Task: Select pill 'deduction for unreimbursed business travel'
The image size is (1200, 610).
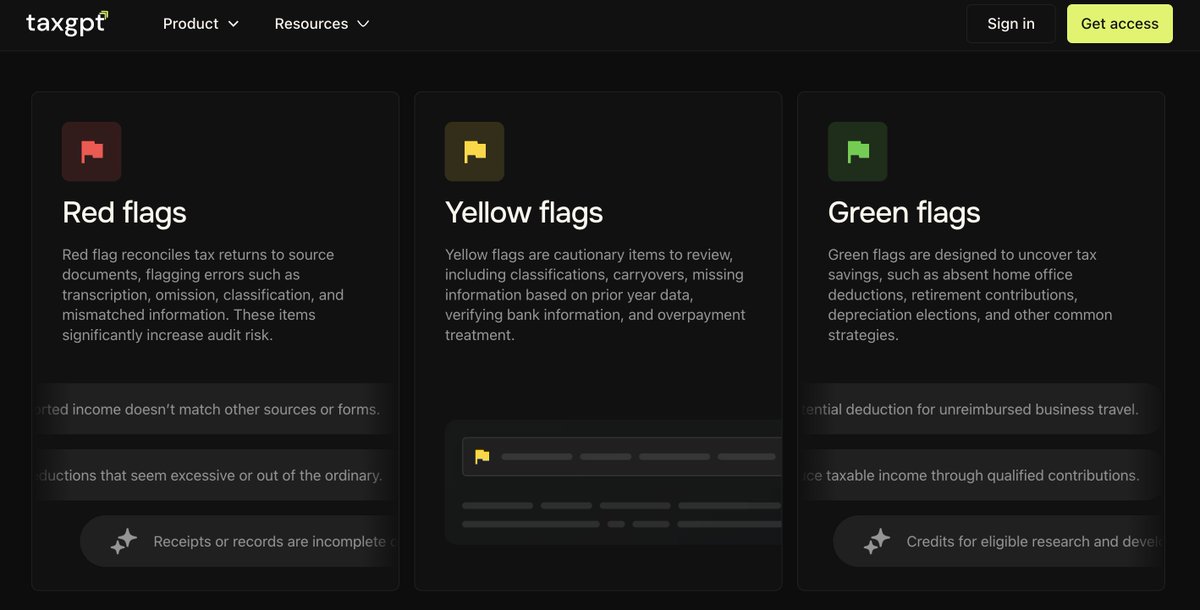Action: (981, 409)
